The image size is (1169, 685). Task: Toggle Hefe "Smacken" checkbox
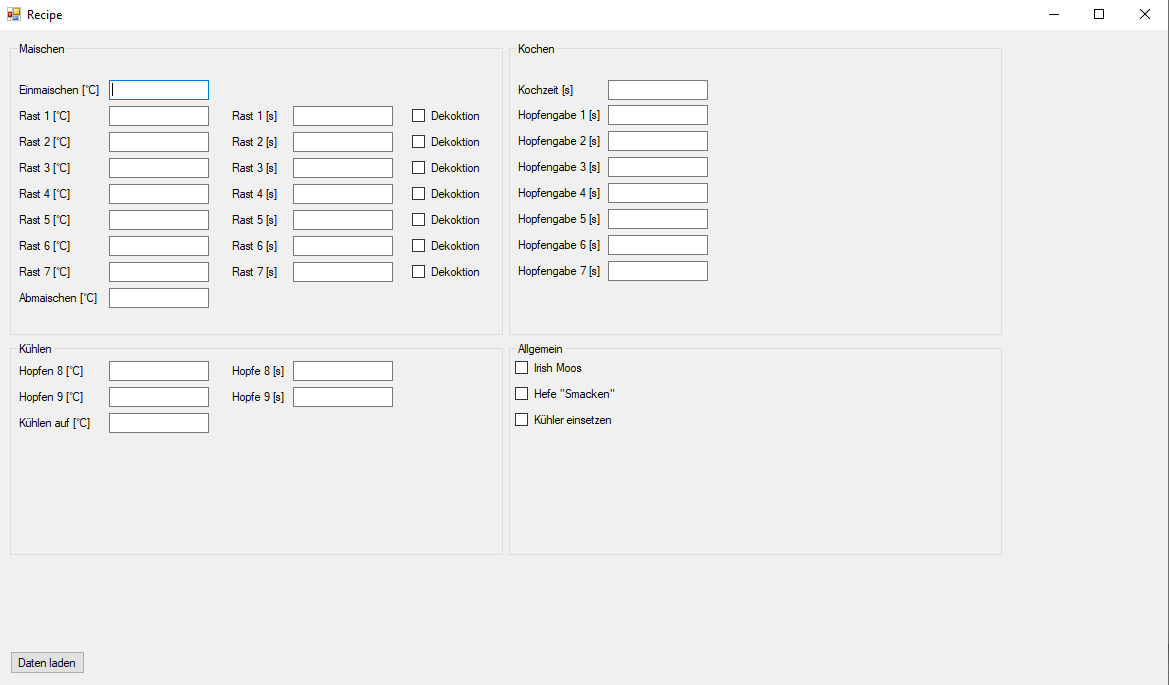click(x=522, y=394)
